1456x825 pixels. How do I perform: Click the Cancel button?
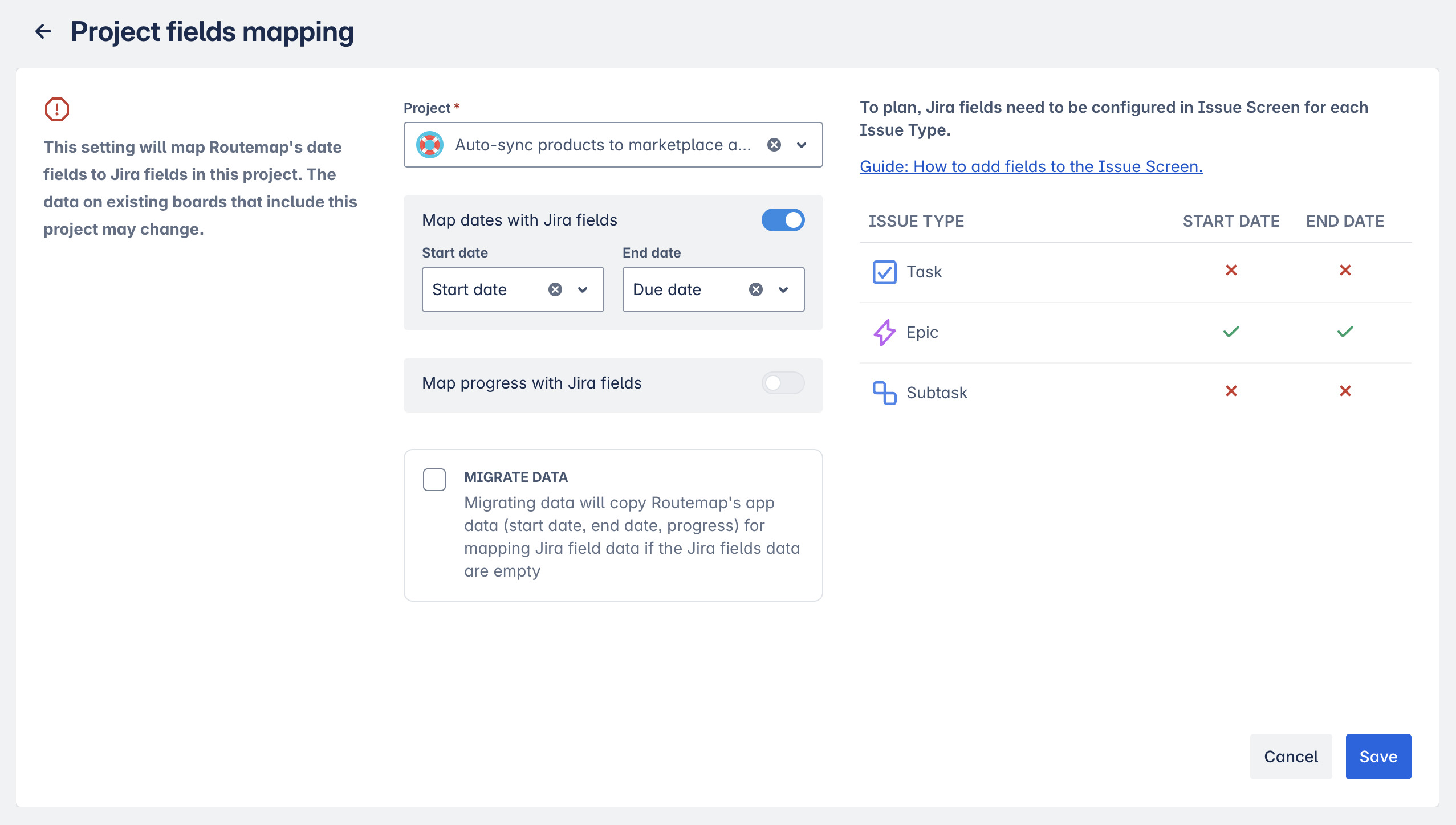pyautogui.click(x=1291, y=757)
